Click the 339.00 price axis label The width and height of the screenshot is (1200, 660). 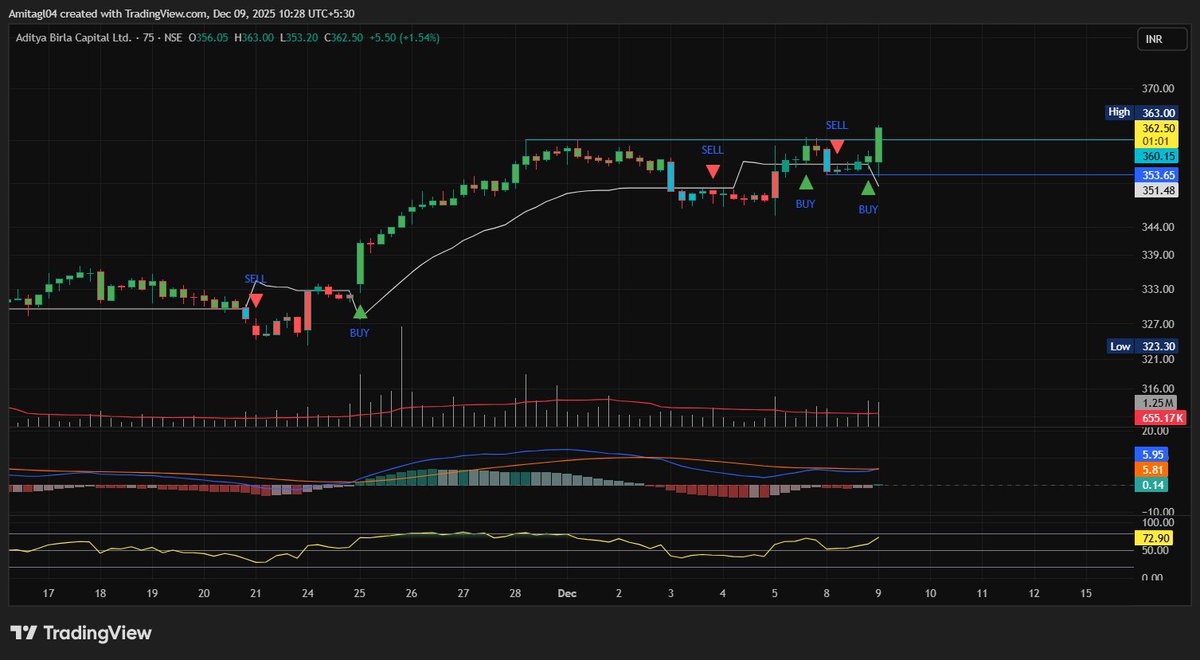[1158, 255]
